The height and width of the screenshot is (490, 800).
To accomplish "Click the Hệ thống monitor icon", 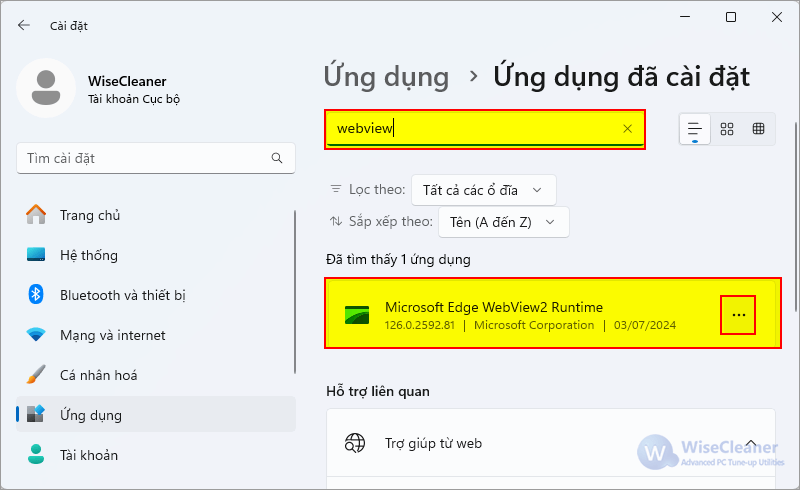I will 36,254.
